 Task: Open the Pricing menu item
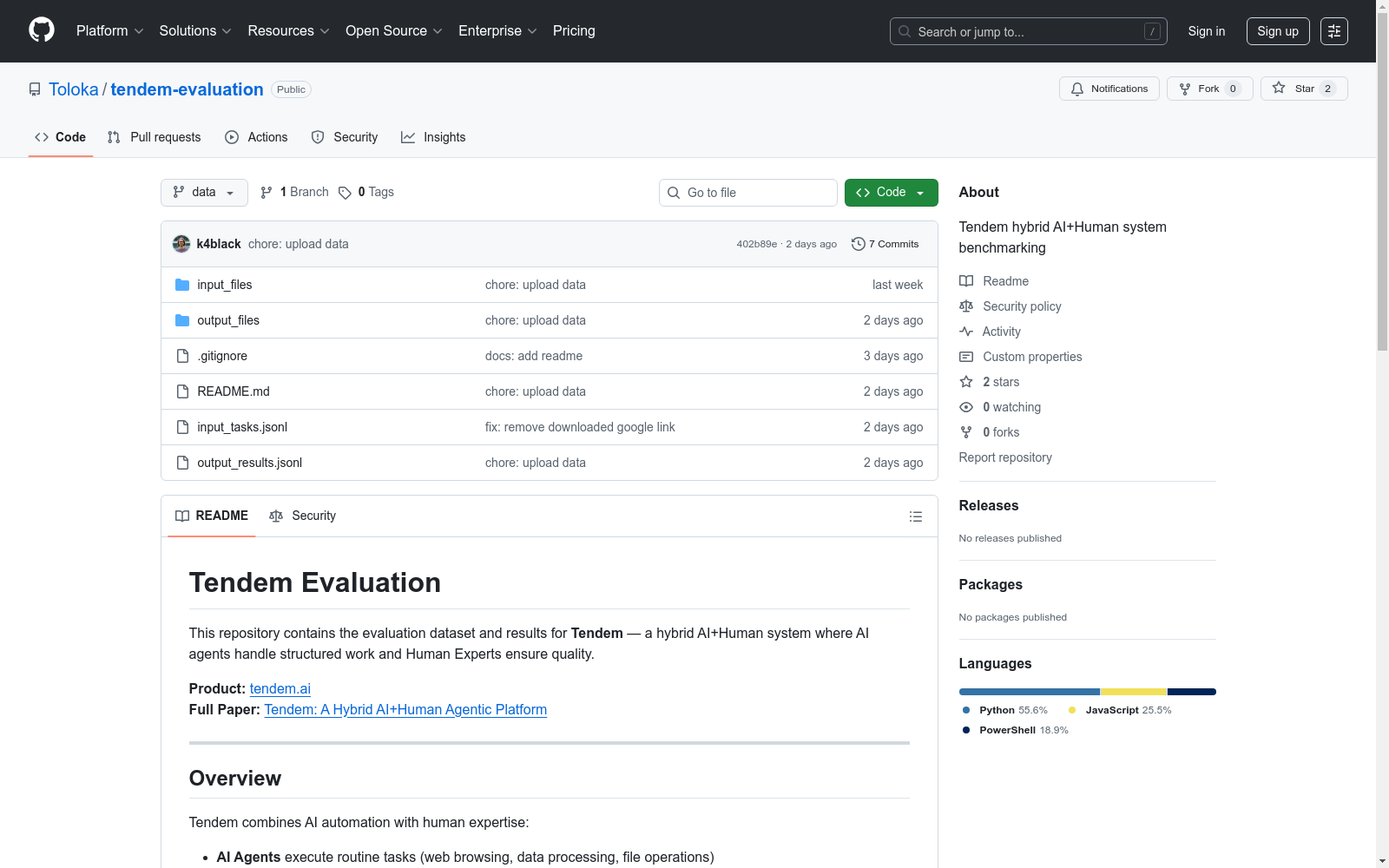click(x=574, y=30)
